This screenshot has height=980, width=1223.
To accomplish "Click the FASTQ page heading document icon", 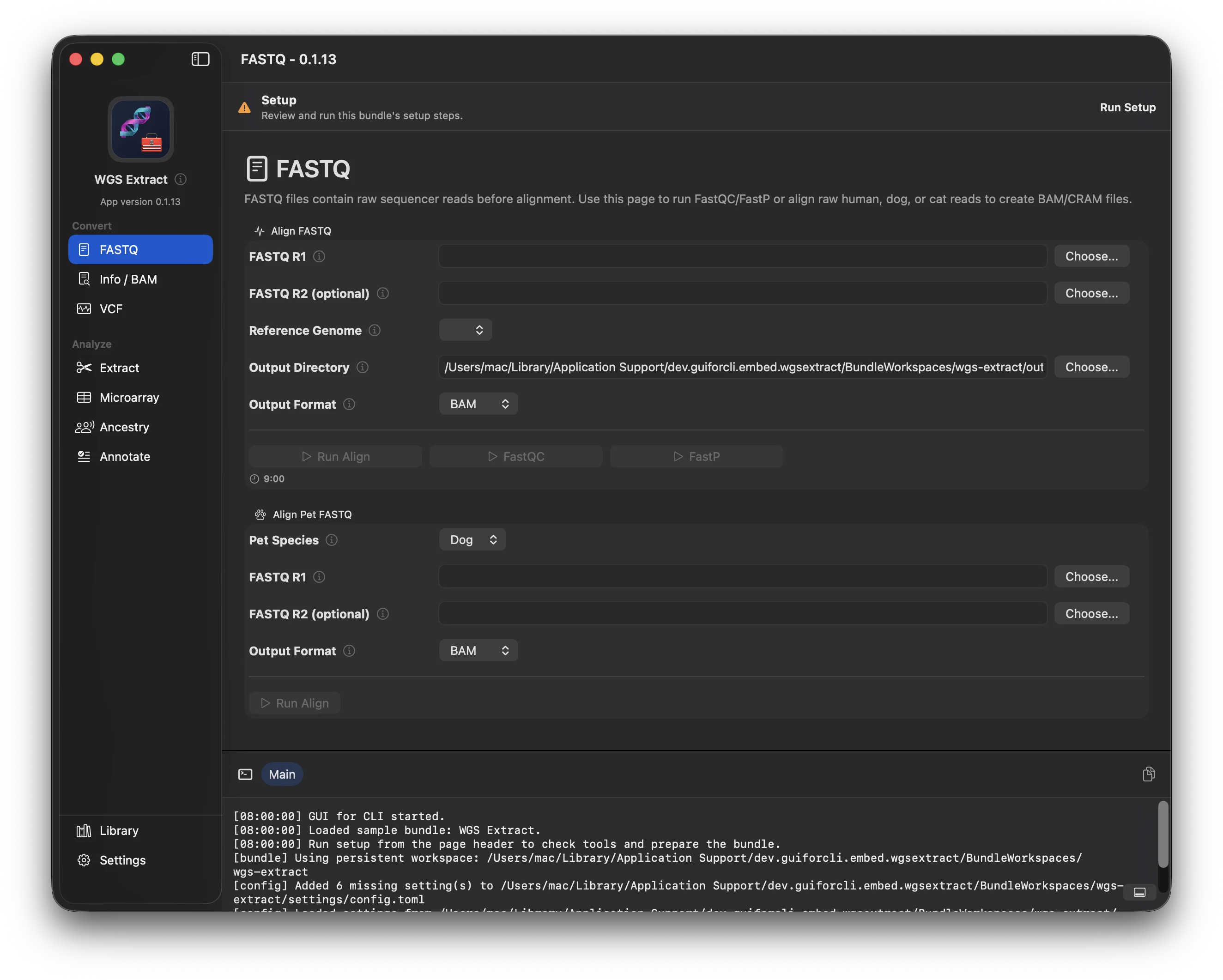I will (x=257, y=169).
